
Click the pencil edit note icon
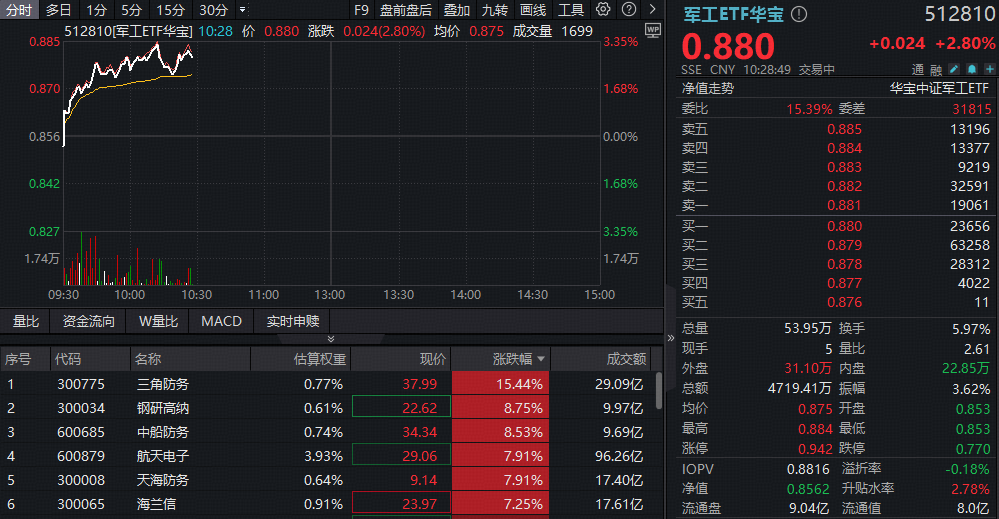pos(954,70)
